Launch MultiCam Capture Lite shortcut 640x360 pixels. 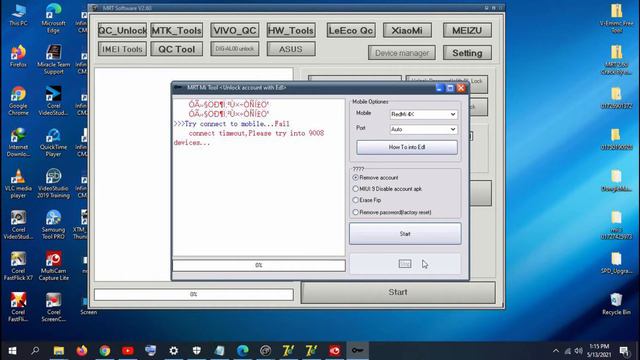[x=53, y=266]
